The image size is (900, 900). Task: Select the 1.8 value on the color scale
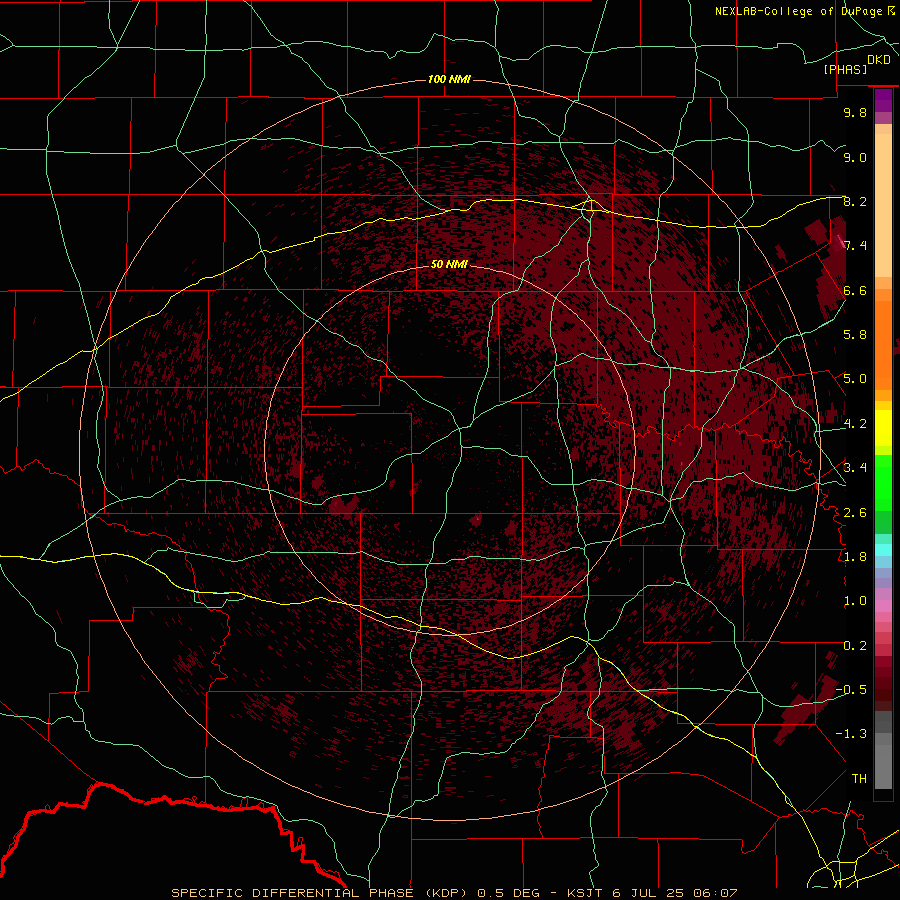click(855, 557)
